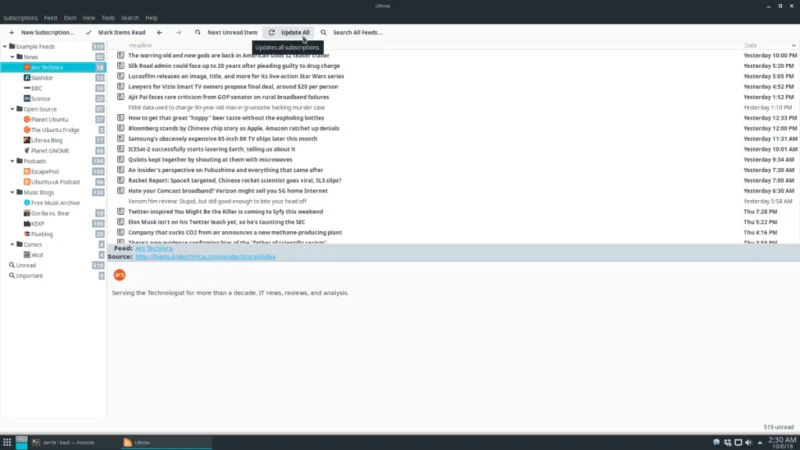Select the Science feed icon
Image resolution: width=800 pixels, height=450 pixels.
click(27, 98)
